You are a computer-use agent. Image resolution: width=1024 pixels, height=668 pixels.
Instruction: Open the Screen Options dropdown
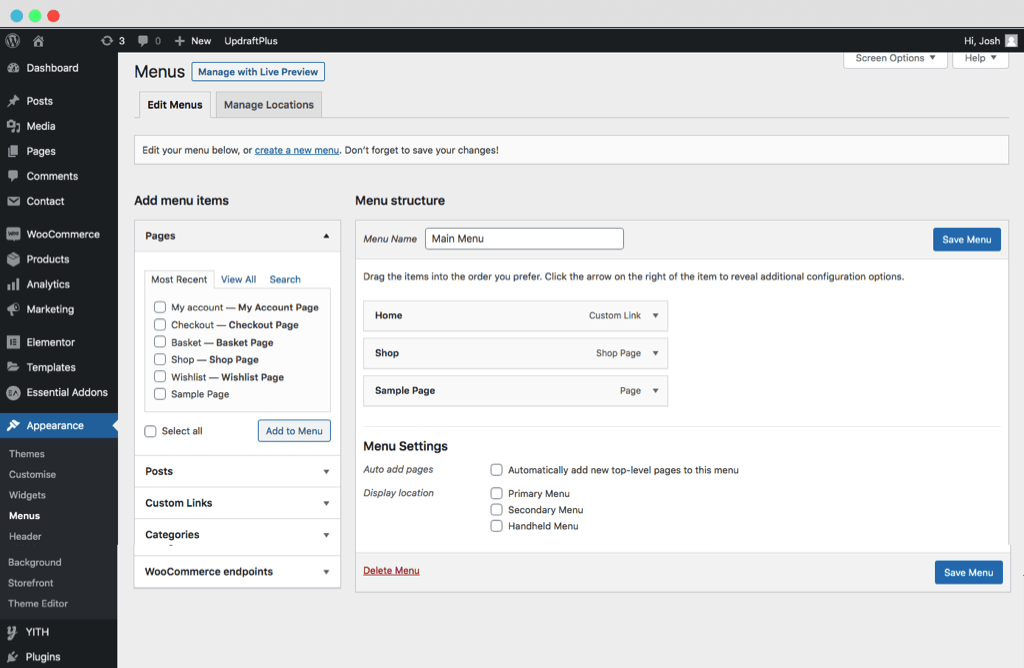tap(895, 58)
